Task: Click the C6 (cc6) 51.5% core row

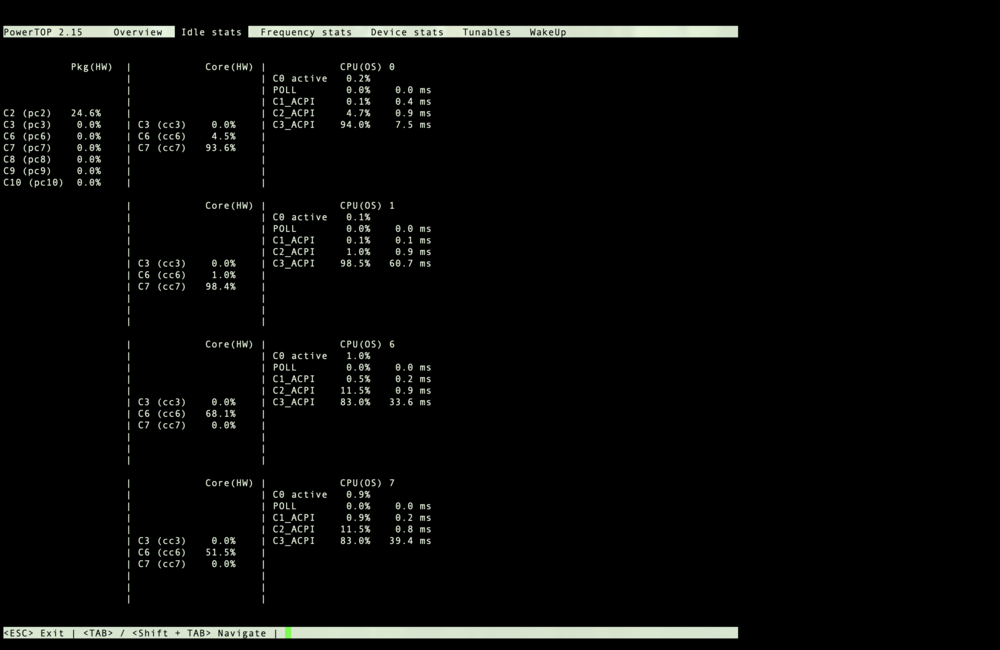Action: tap(187, 552)
